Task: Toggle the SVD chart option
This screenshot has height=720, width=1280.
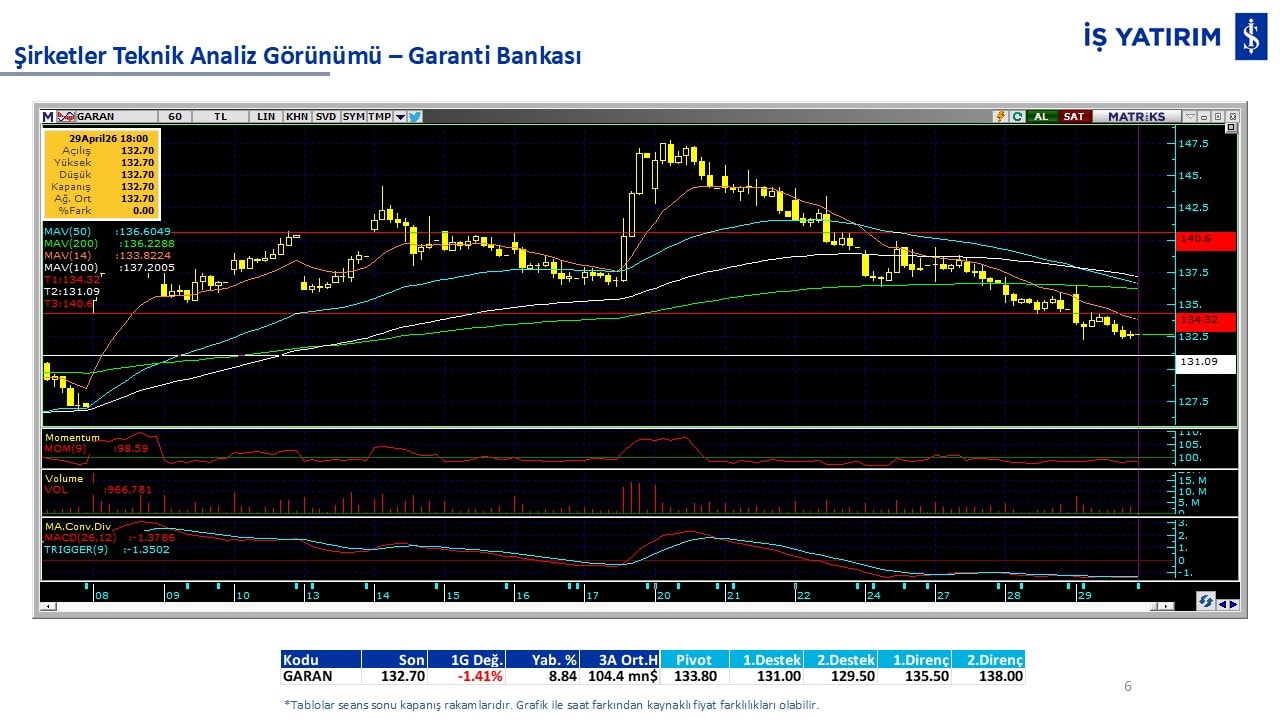Action: [x=326, y=117]
